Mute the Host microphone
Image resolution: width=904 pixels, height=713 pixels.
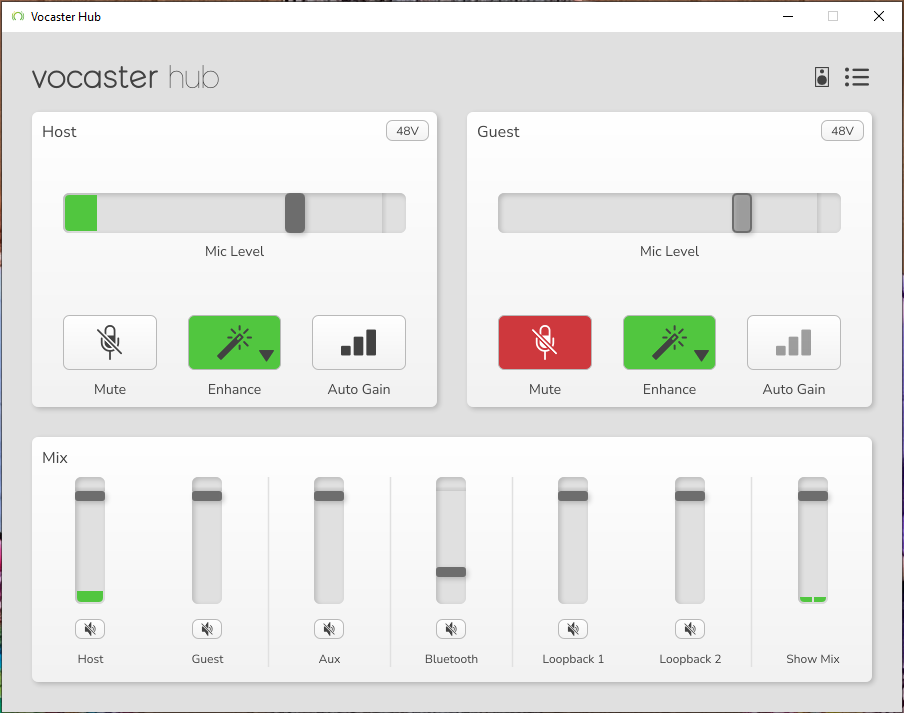click(x=109, y=341)
